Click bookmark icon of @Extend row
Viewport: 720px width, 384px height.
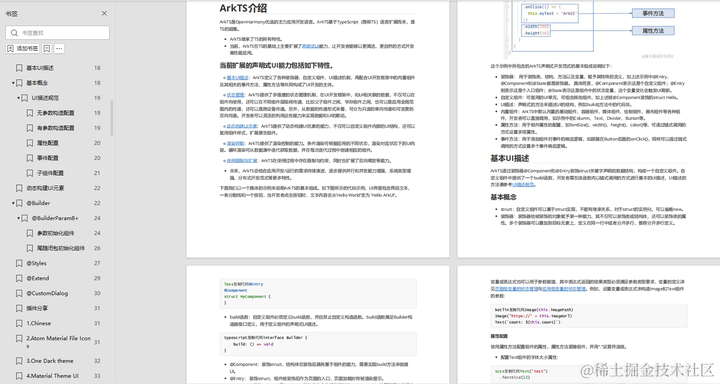pyautogui.click(x=19, y=278)
